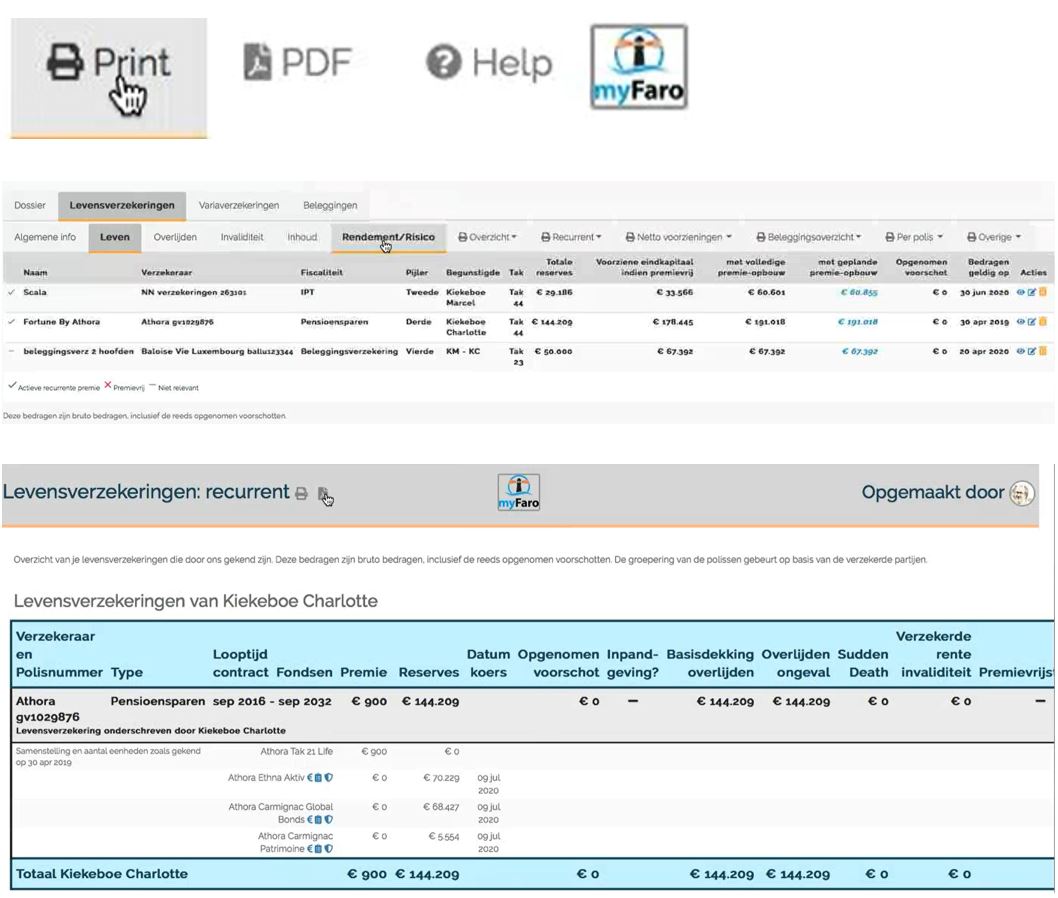The height and width of the screenshot is (898, 1058).
Task: Open the Netto voorzieningen dropdown
Action: pyautogui.click(x=678, y=237)
